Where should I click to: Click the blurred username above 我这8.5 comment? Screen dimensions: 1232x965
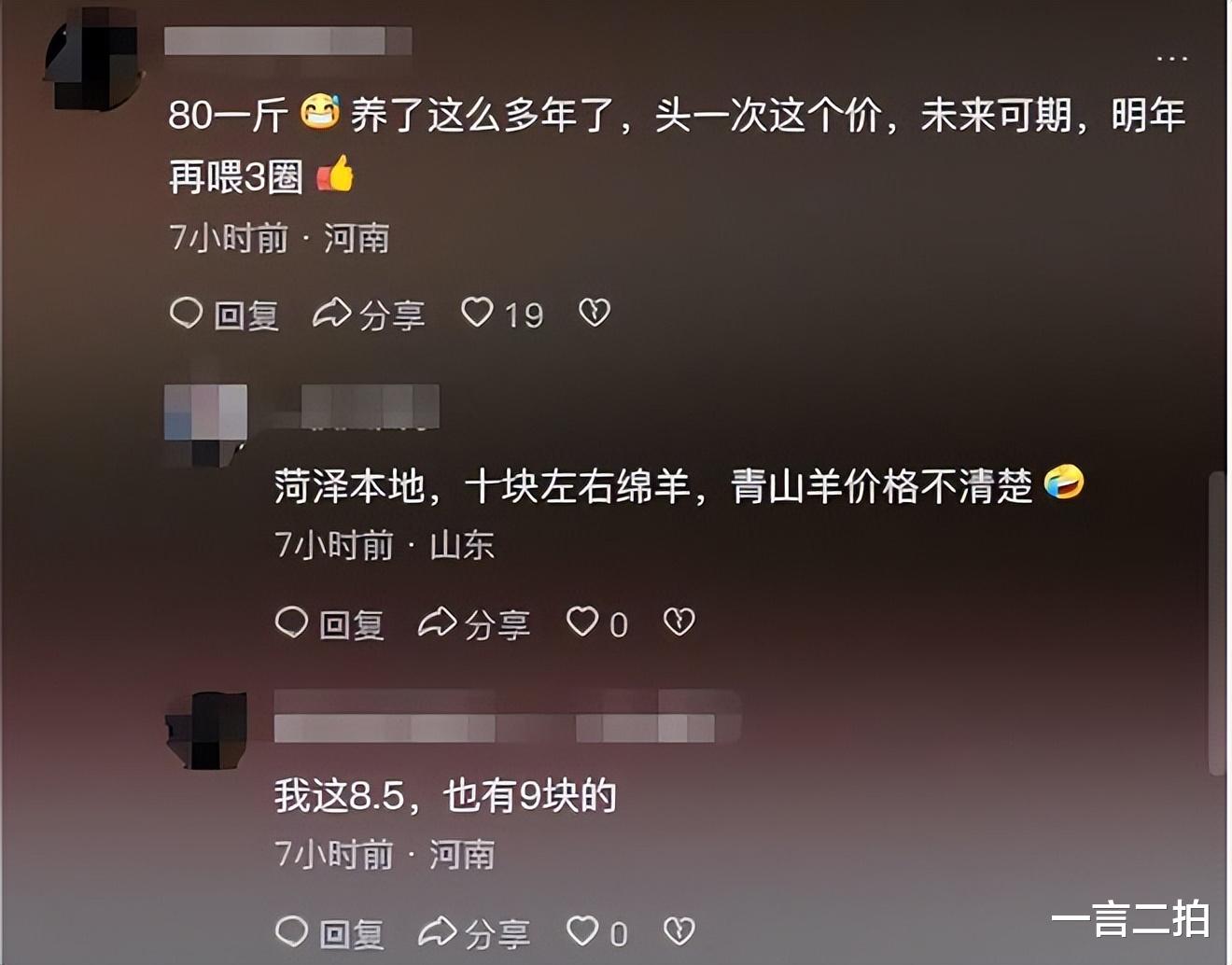(507, 717)
